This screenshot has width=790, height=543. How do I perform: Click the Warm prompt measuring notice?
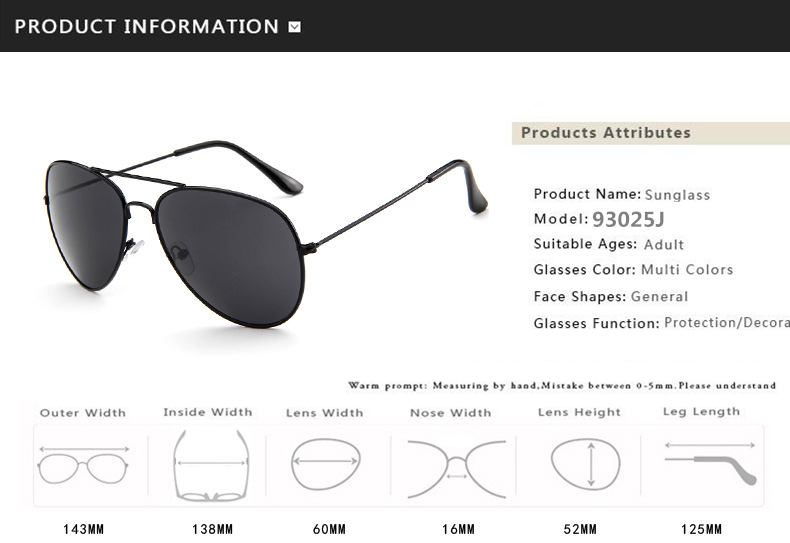[562, 386]
